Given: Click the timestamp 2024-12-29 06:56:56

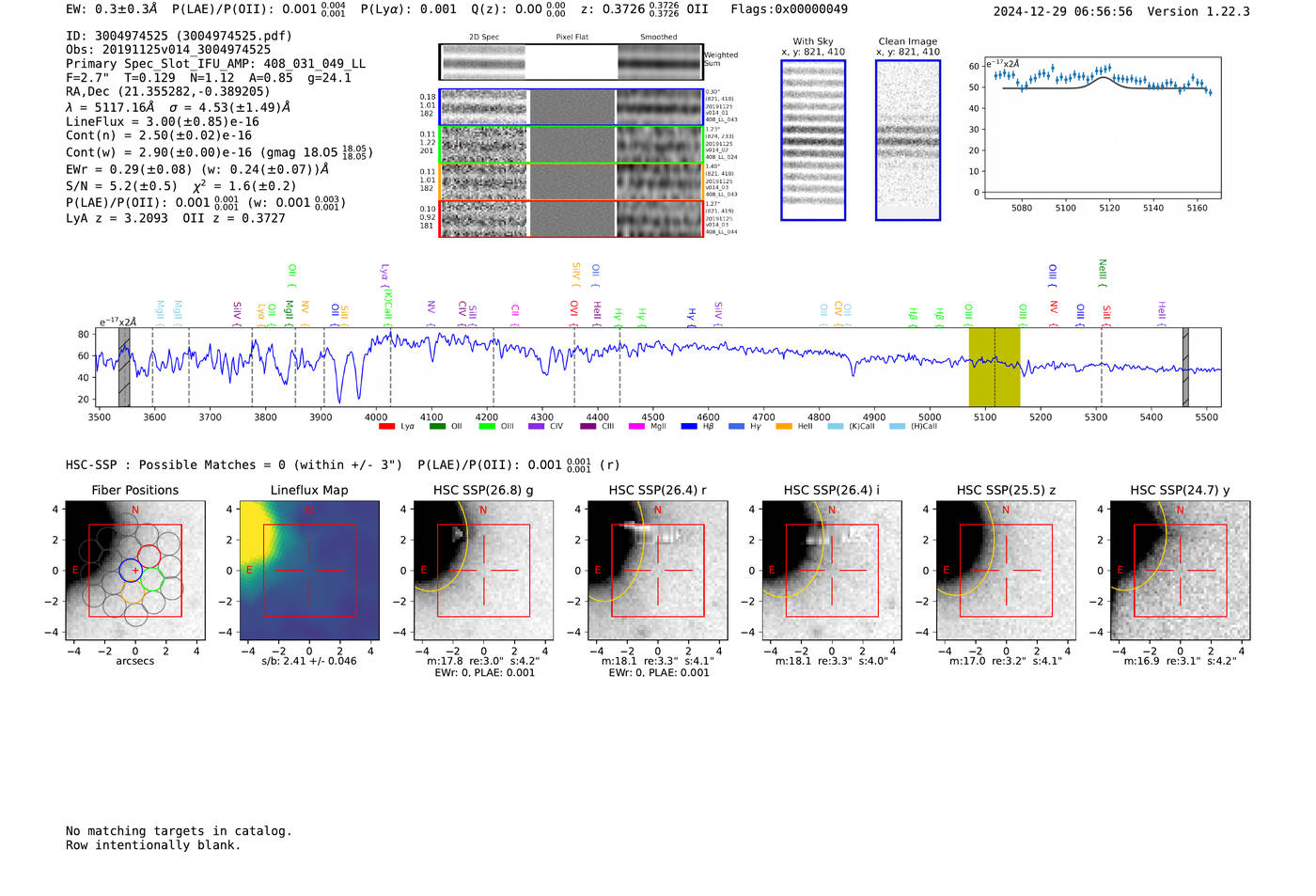Looking at the screenshot, I should coord(1062,11).
